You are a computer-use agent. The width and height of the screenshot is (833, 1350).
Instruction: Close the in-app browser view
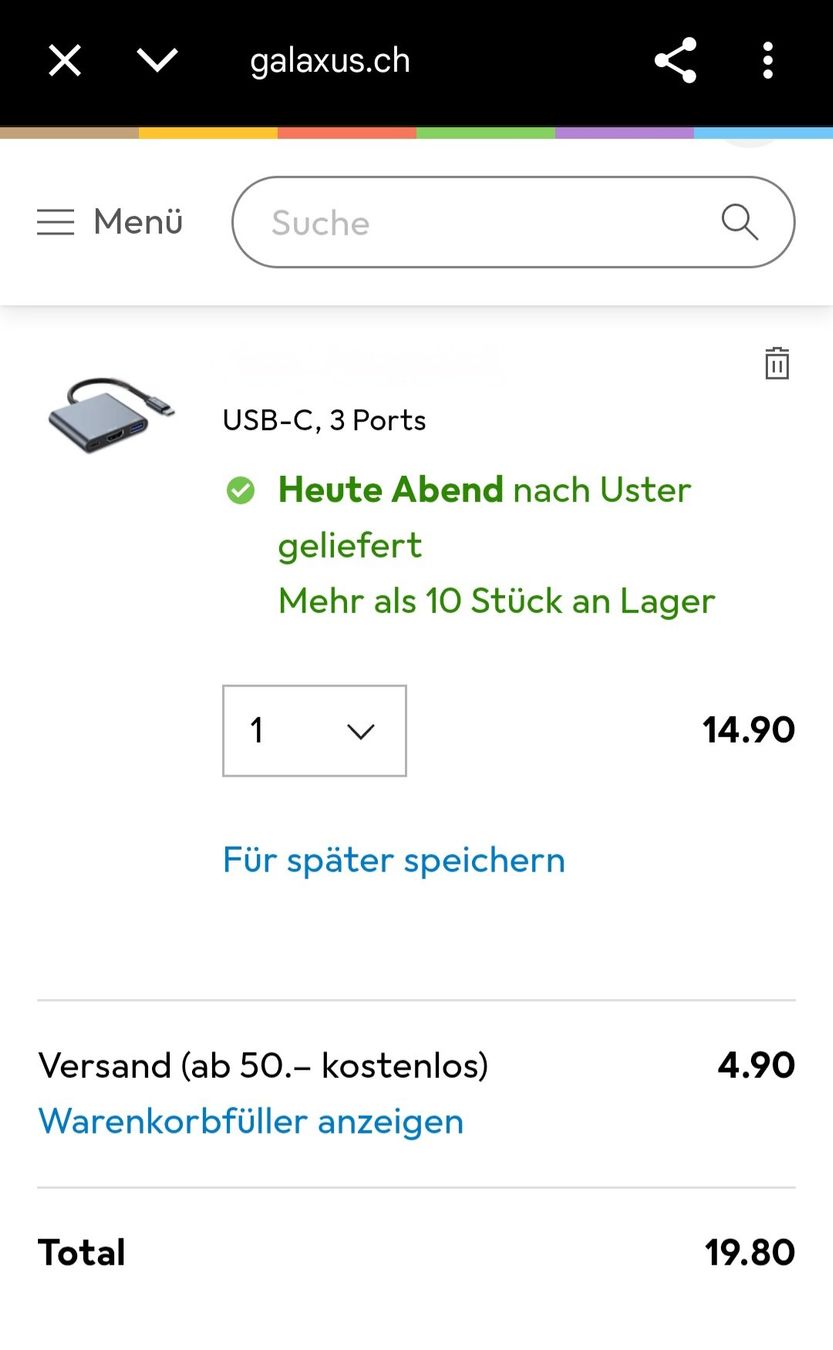click(64, 60)
